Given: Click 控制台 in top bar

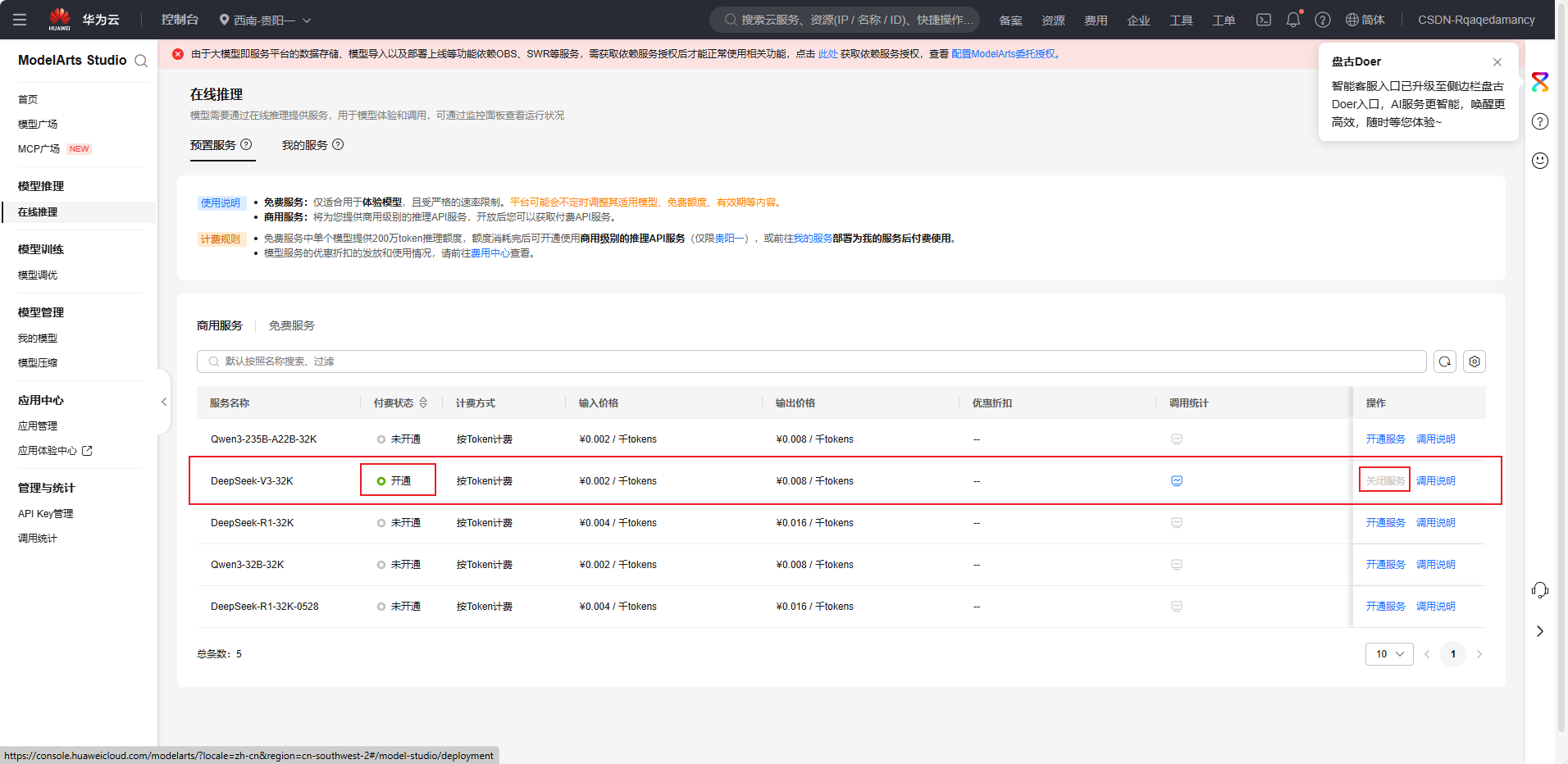Looking at the screenshot, I should 180,20.
